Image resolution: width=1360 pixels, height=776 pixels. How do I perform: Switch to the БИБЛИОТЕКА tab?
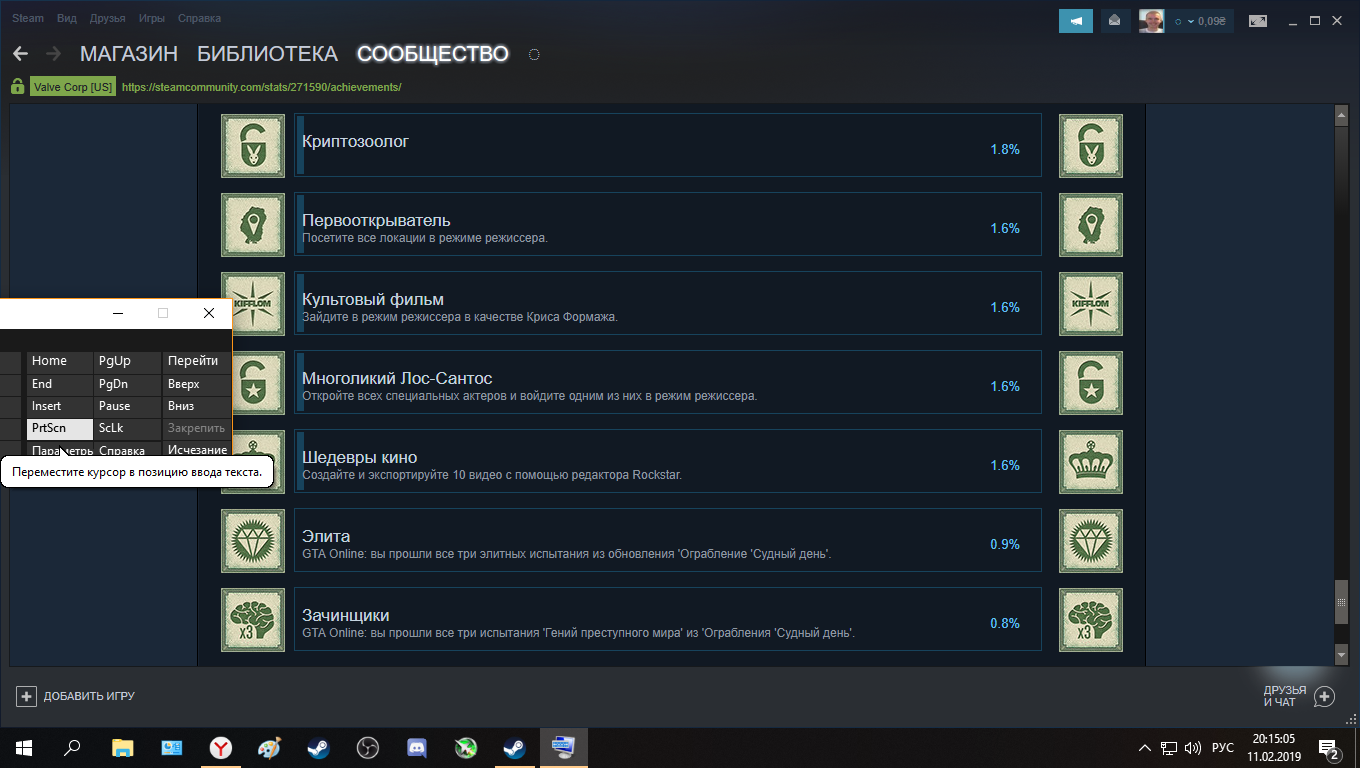tap(267, 54)
